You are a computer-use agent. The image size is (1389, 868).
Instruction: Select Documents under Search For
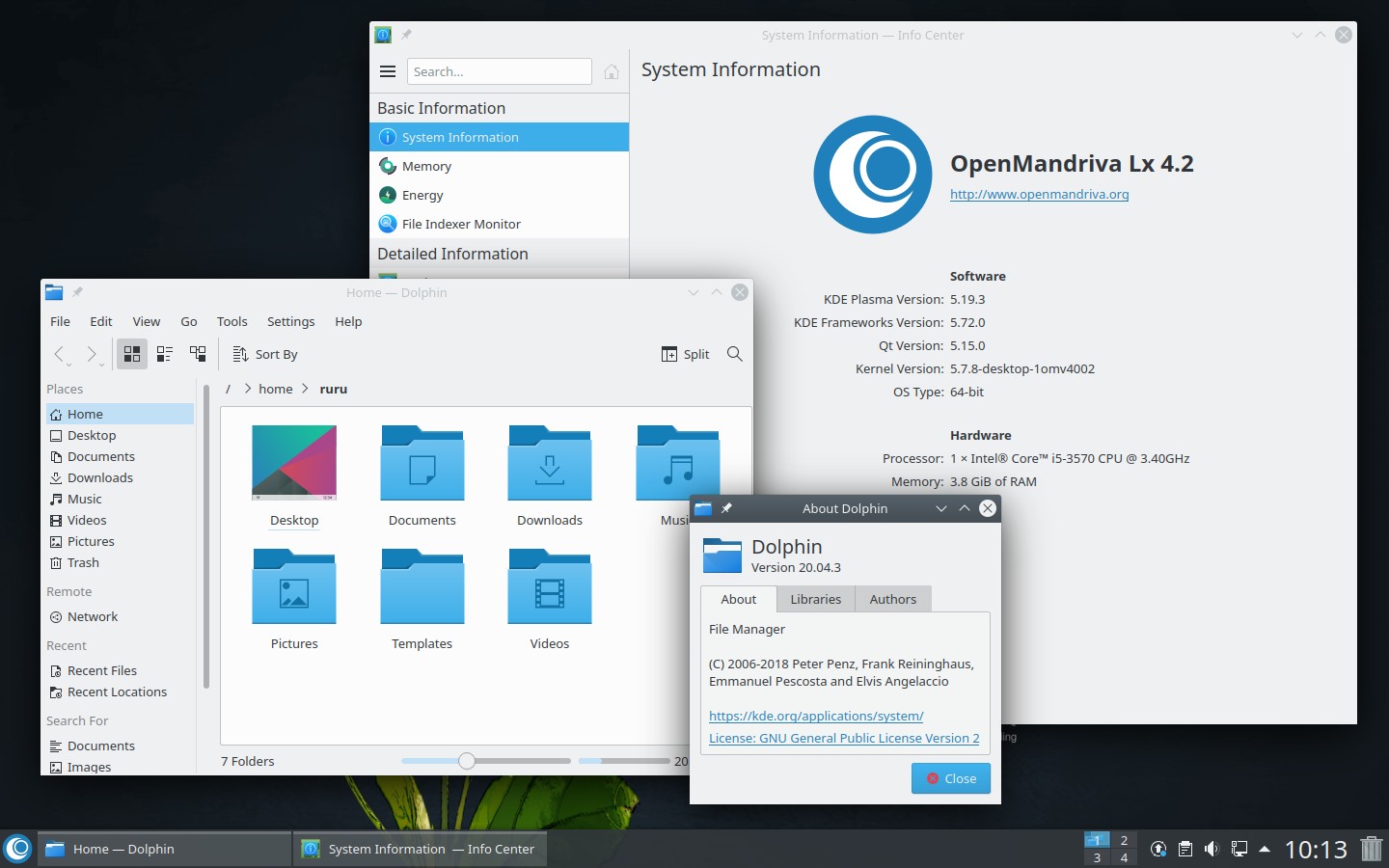pos(120,746)
